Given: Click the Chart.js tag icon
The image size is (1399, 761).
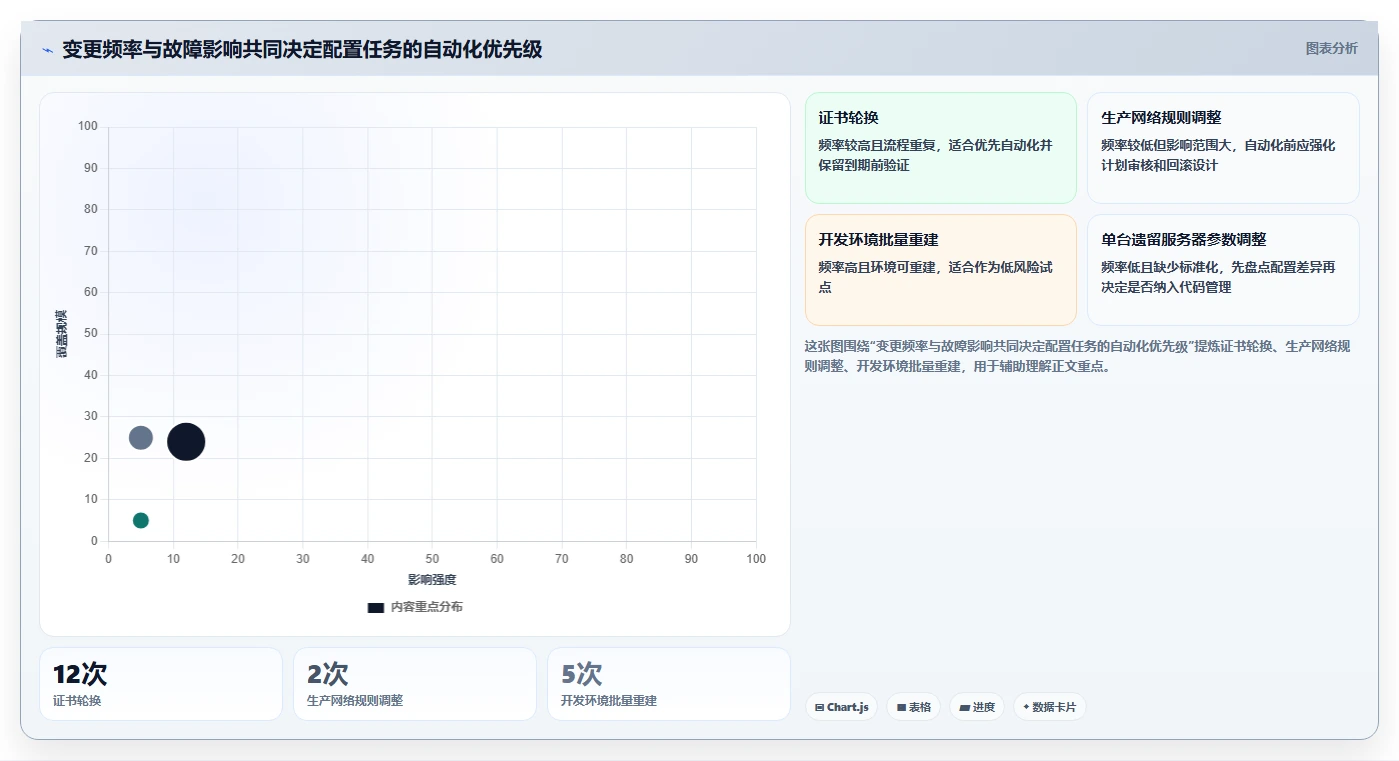Looking at the screenshot, I should point(820,707).
